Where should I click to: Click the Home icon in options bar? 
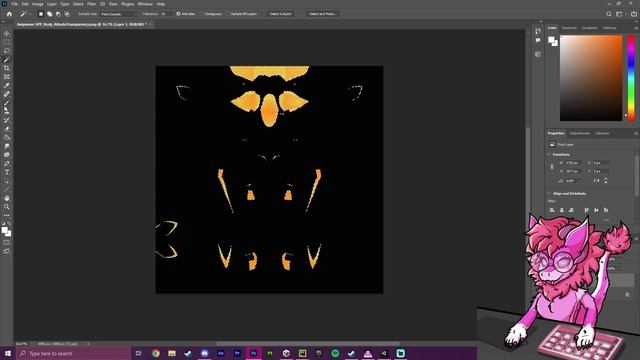[9, 14]
